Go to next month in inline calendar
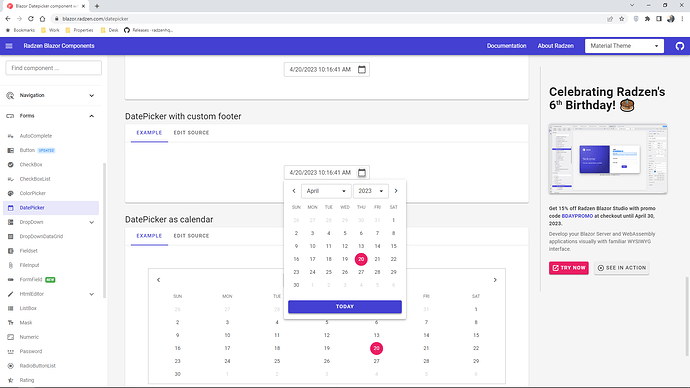The height and width of the screenshot is (388, 690). [x=495, y=280]
